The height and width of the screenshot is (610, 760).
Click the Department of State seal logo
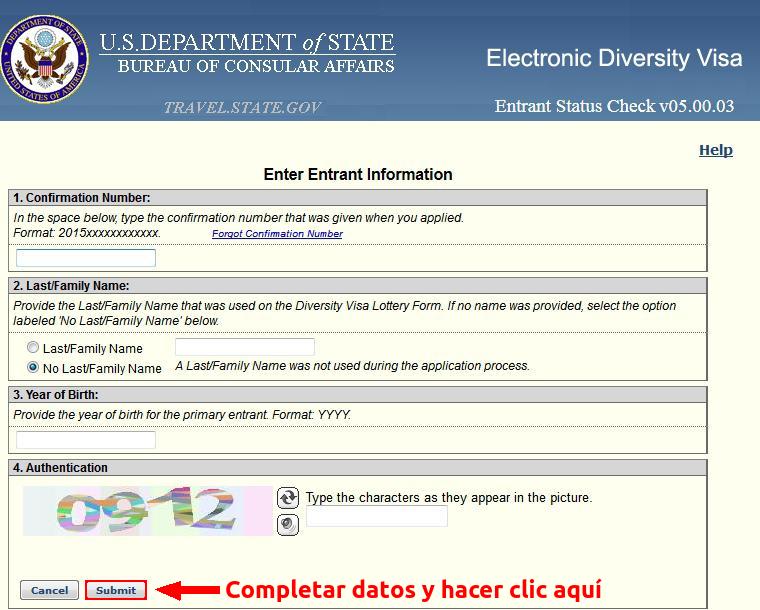coord(45,59)
